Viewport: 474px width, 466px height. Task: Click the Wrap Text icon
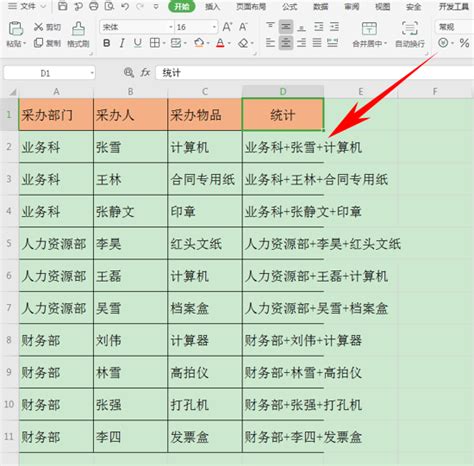click(410, 29)
